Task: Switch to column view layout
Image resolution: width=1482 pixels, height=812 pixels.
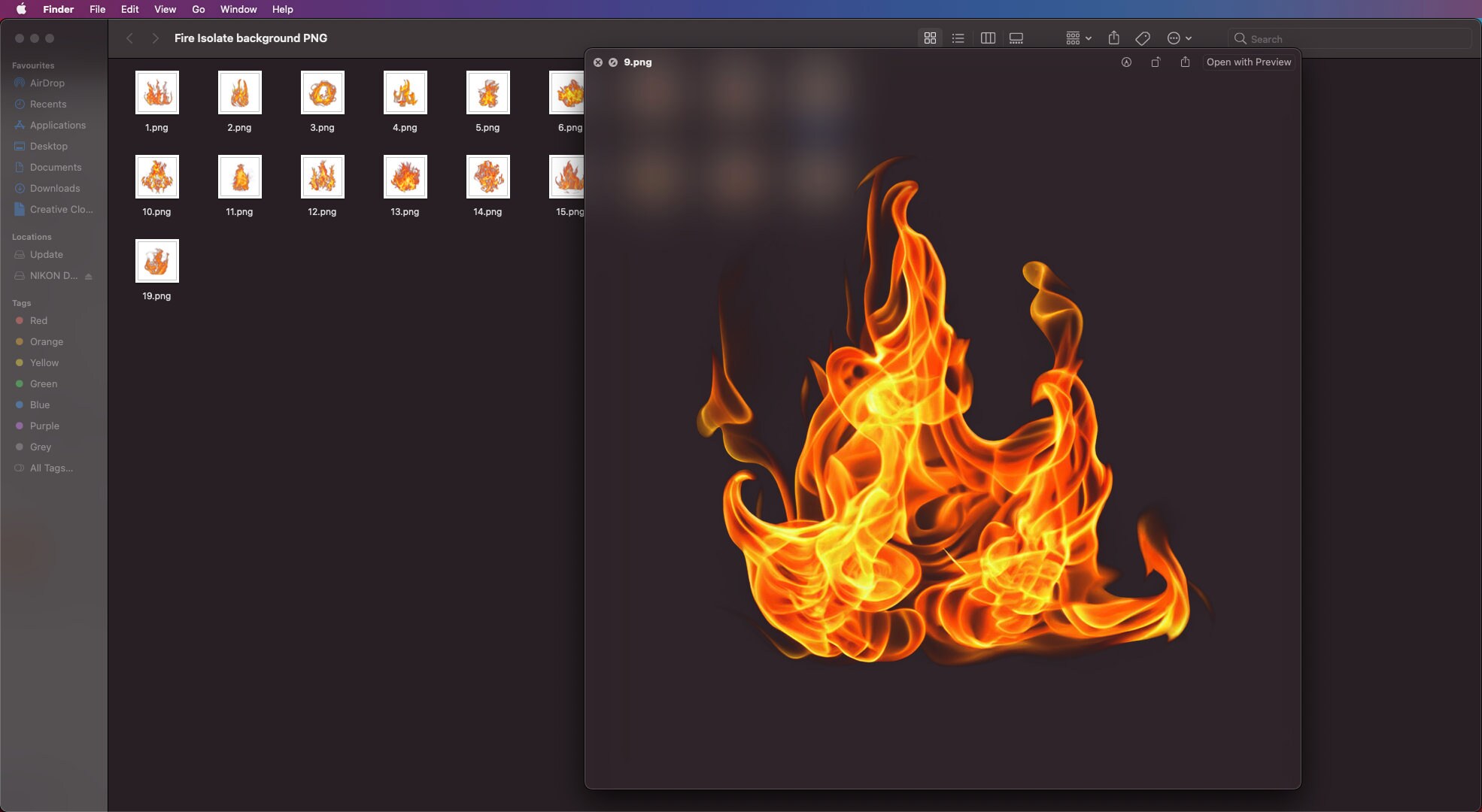Action: tap(988, 38)
